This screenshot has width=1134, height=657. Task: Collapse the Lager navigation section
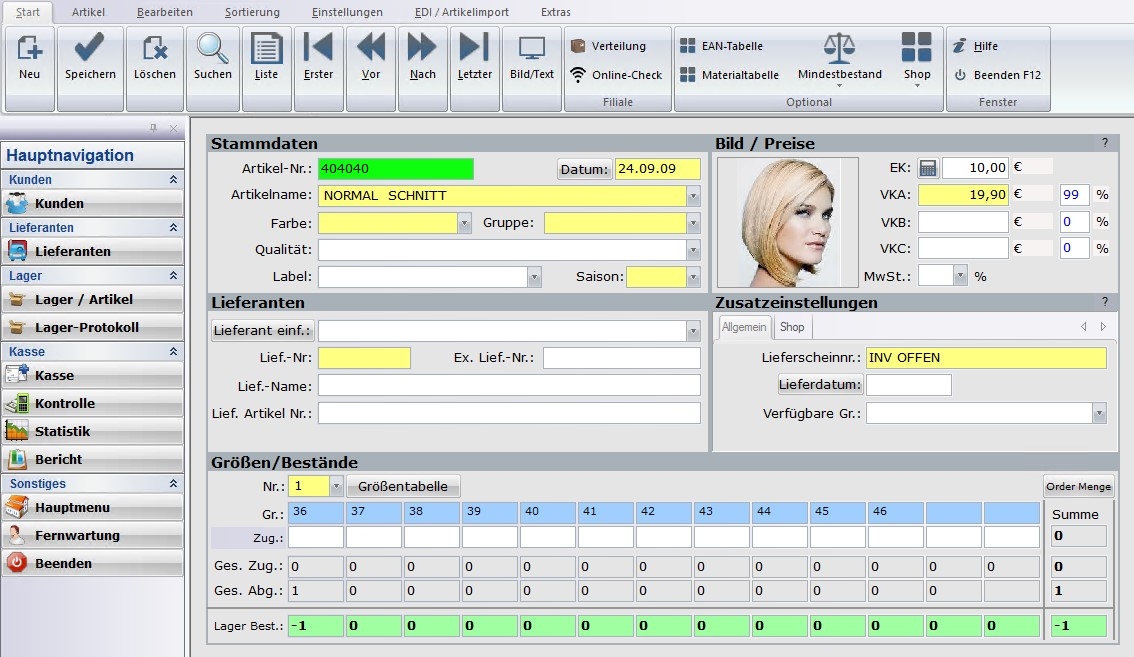coord(174,276)
